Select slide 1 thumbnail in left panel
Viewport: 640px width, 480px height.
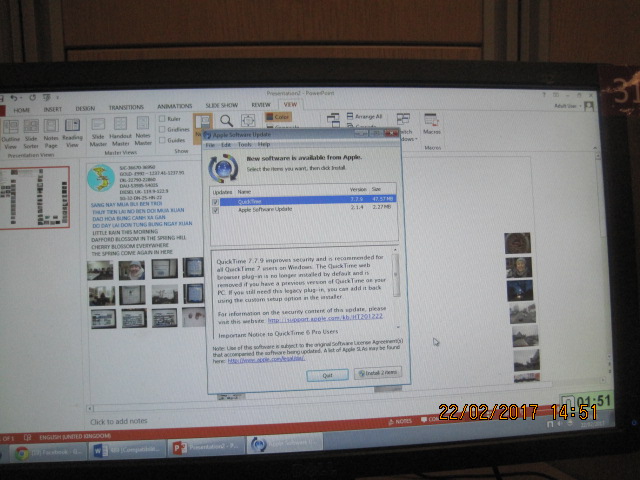[34, 198]
